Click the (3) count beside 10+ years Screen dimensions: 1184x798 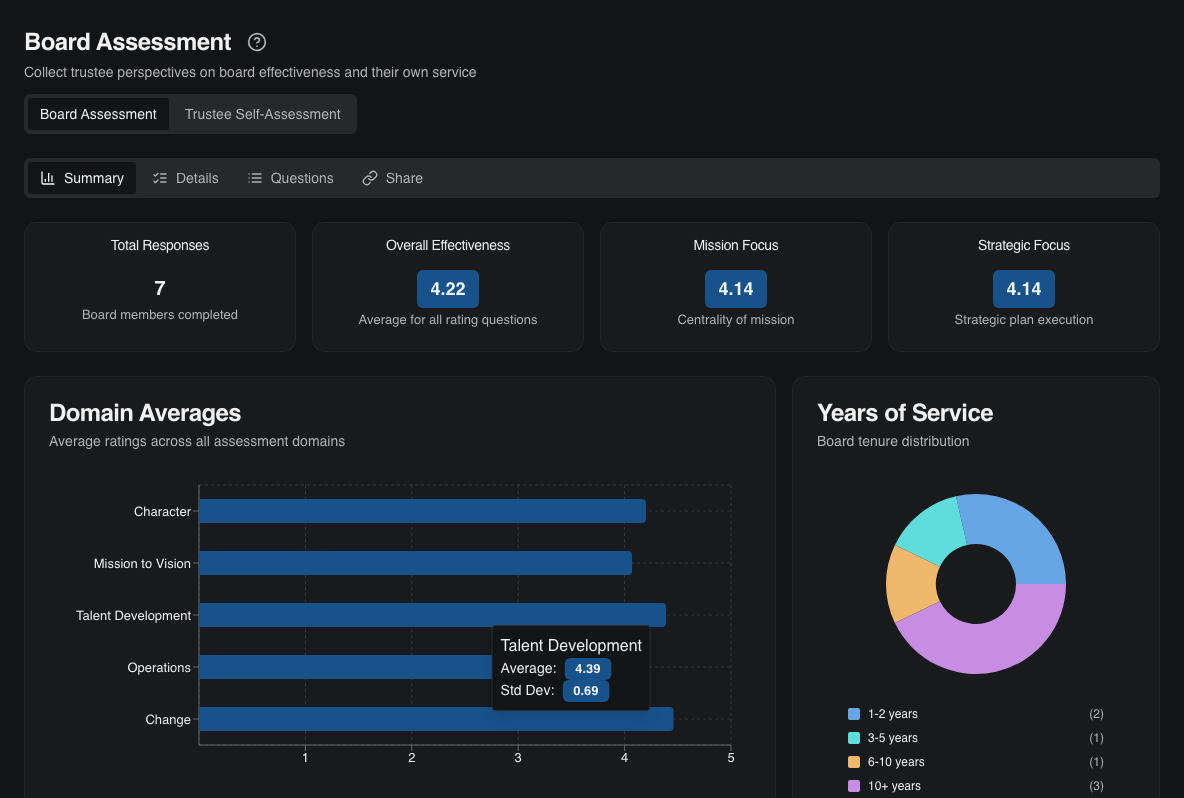pos(1096,787)
